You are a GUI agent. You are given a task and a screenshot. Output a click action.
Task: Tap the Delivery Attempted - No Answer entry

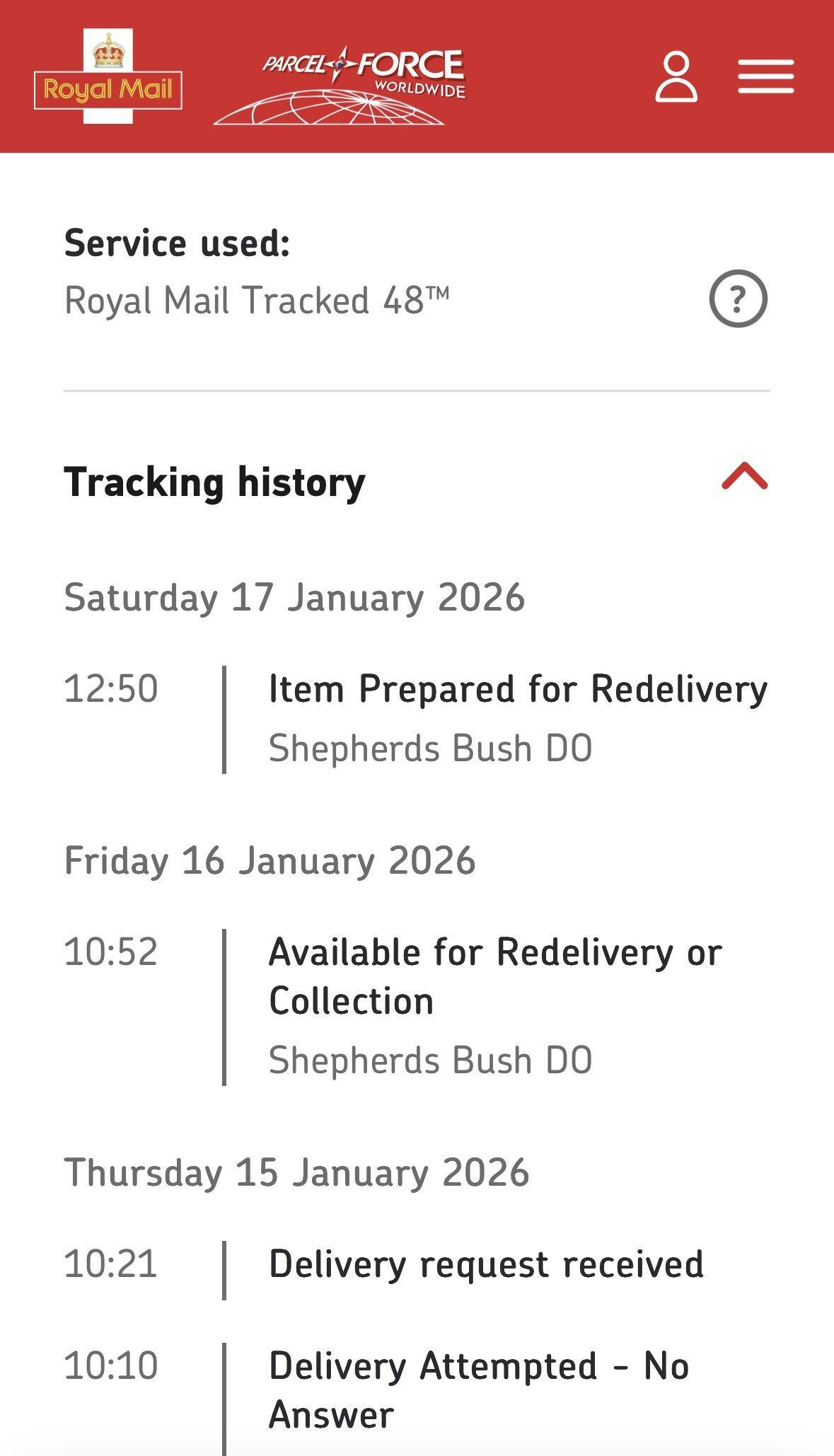(x=479, y=1389)
